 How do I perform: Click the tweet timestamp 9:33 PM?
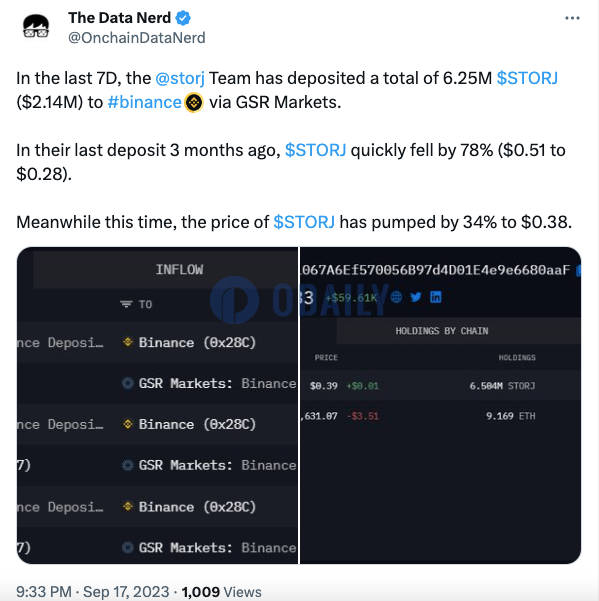tap(44, 592)
